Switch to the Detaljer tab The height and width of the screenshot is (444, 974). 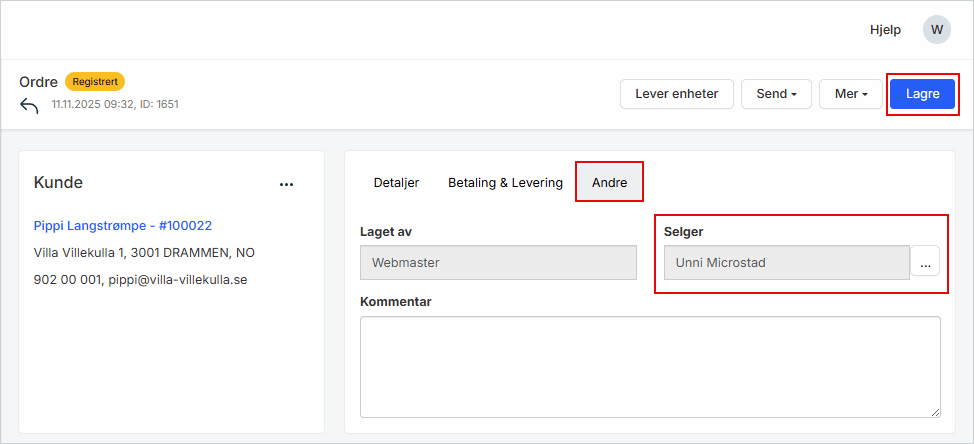396,183
